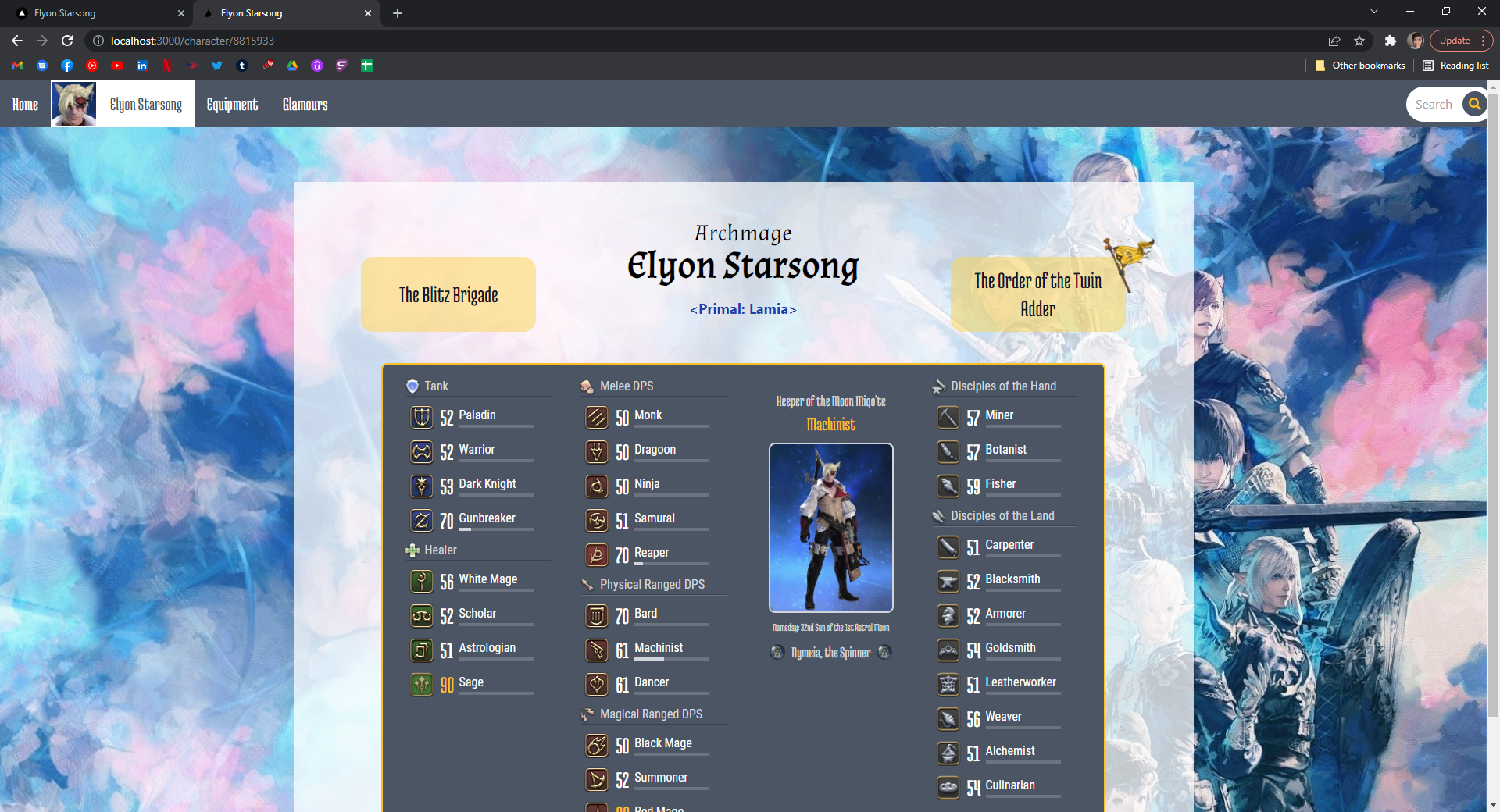The height and width of the screenshot is (812, 1500).
Task: Open the Glamours tab
Action: (305, 105)
